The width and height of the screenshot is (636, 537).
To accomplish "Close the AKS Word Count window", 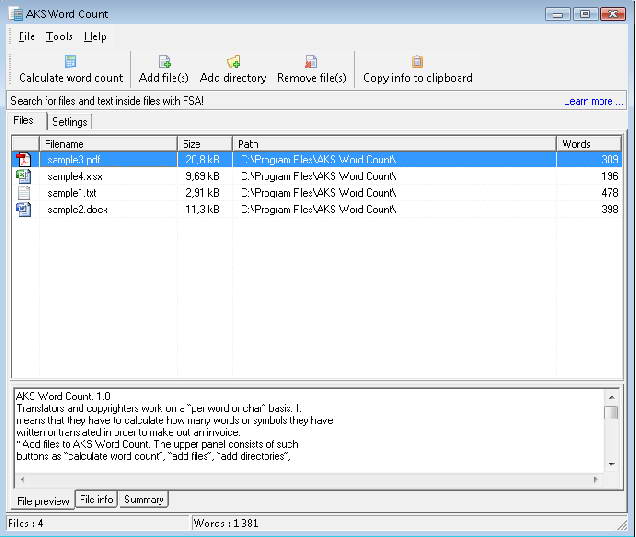I will (x=613, y=15).
